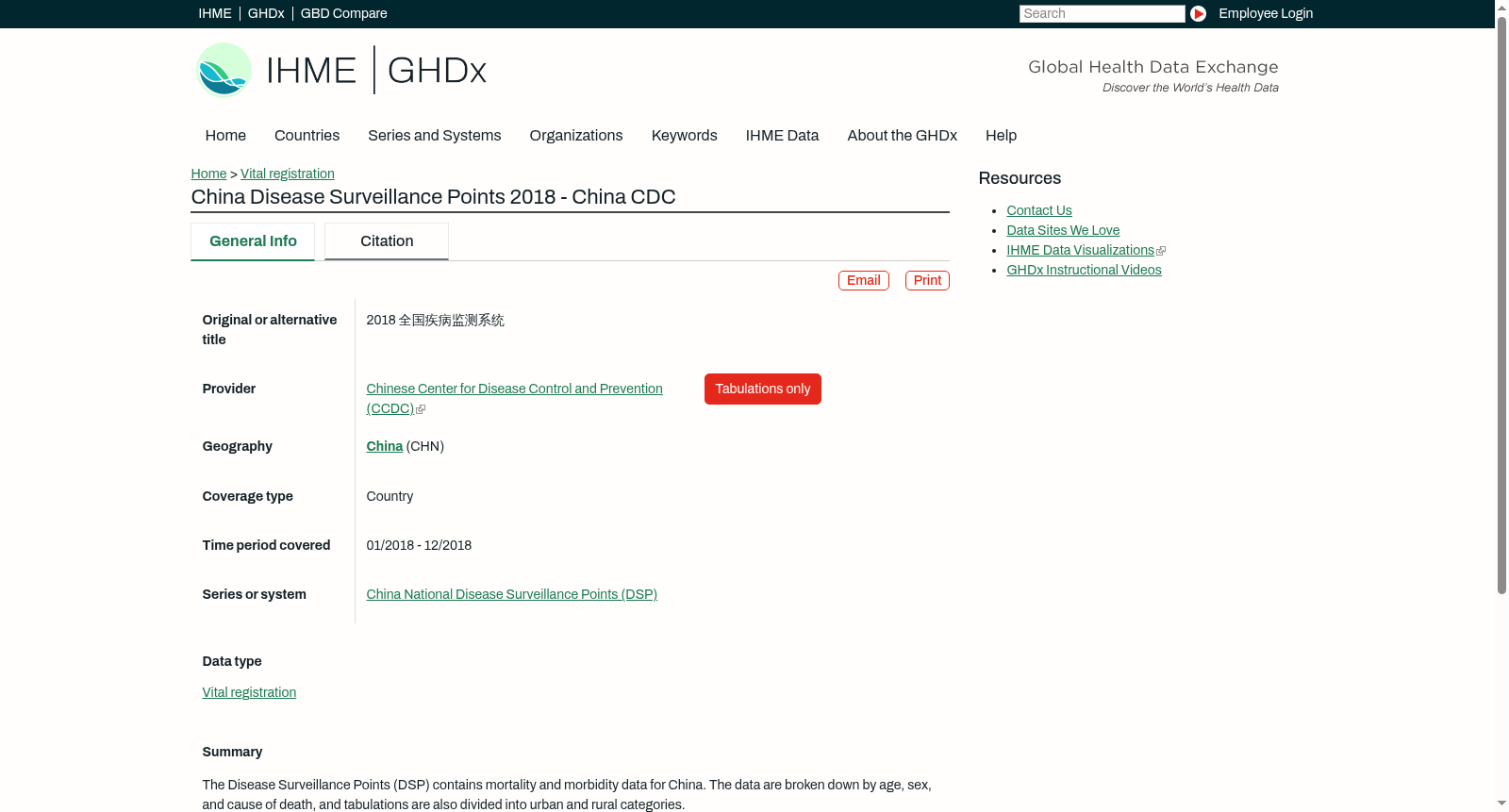Open the Contact Us resource link
Viewport: 1509px width, 812px height.
click(1039, 211)
